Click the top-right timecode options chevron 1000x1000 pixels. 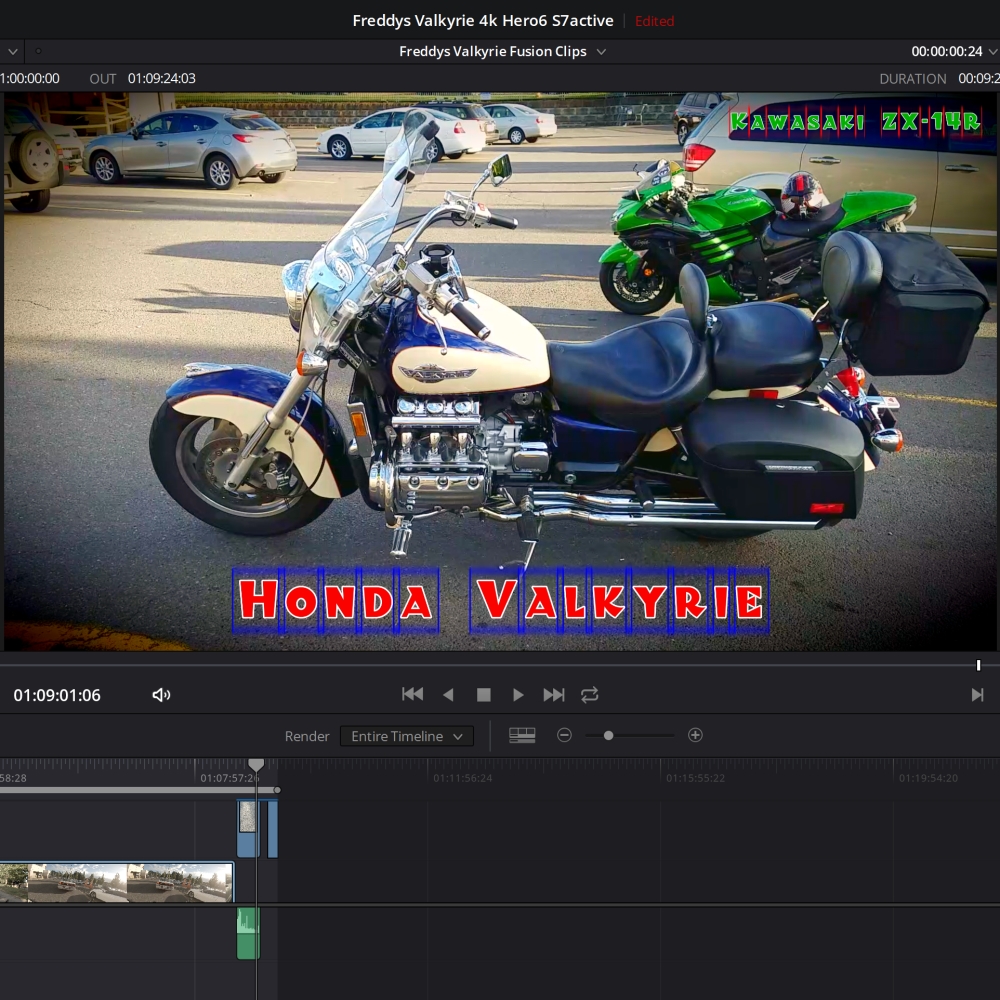coord(992,52)
